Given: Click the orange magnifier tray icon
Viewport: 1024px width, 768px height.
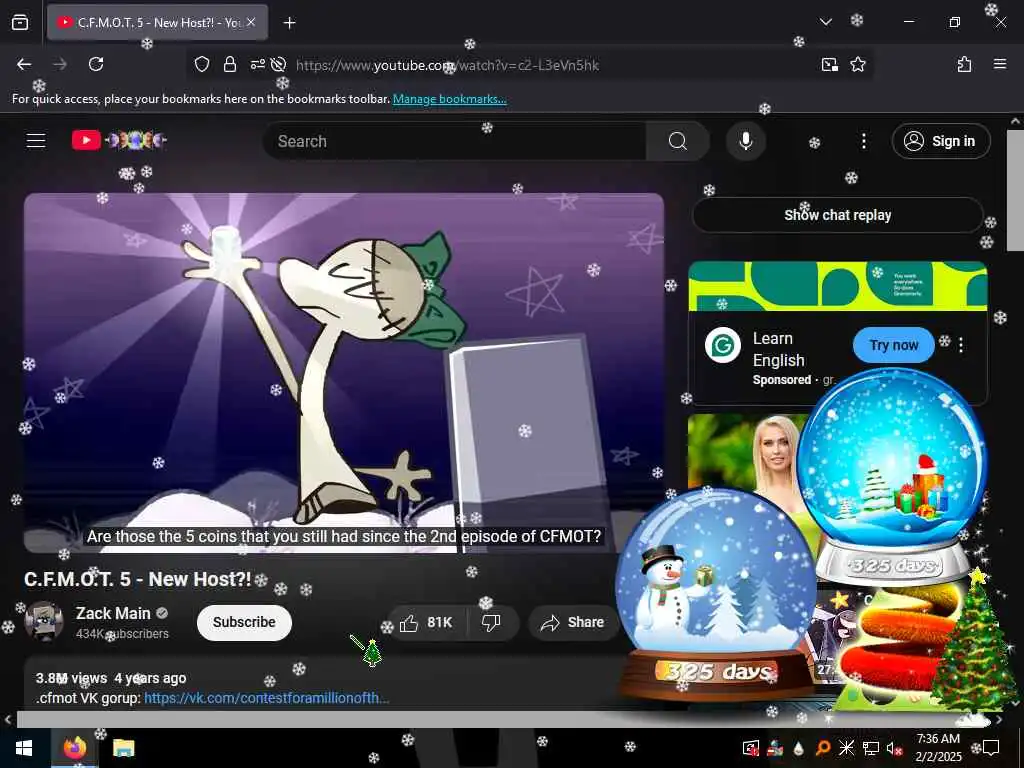Looking at the screenshot, I should pos(823,748).
